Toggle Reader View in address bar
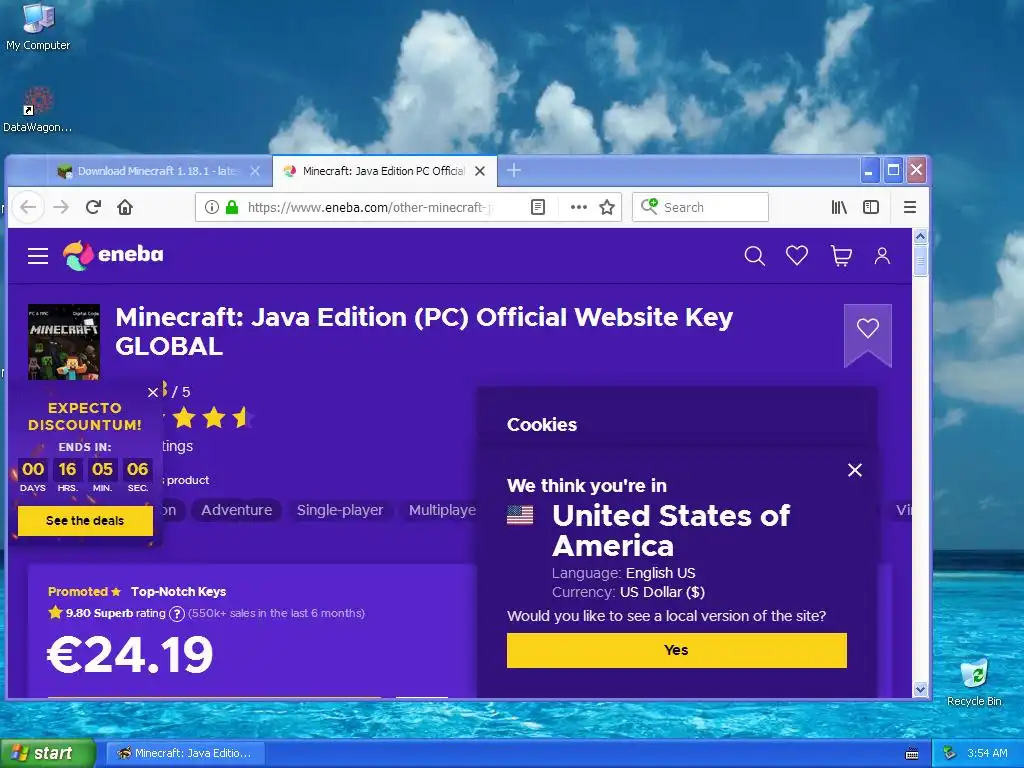 [537, 207]
